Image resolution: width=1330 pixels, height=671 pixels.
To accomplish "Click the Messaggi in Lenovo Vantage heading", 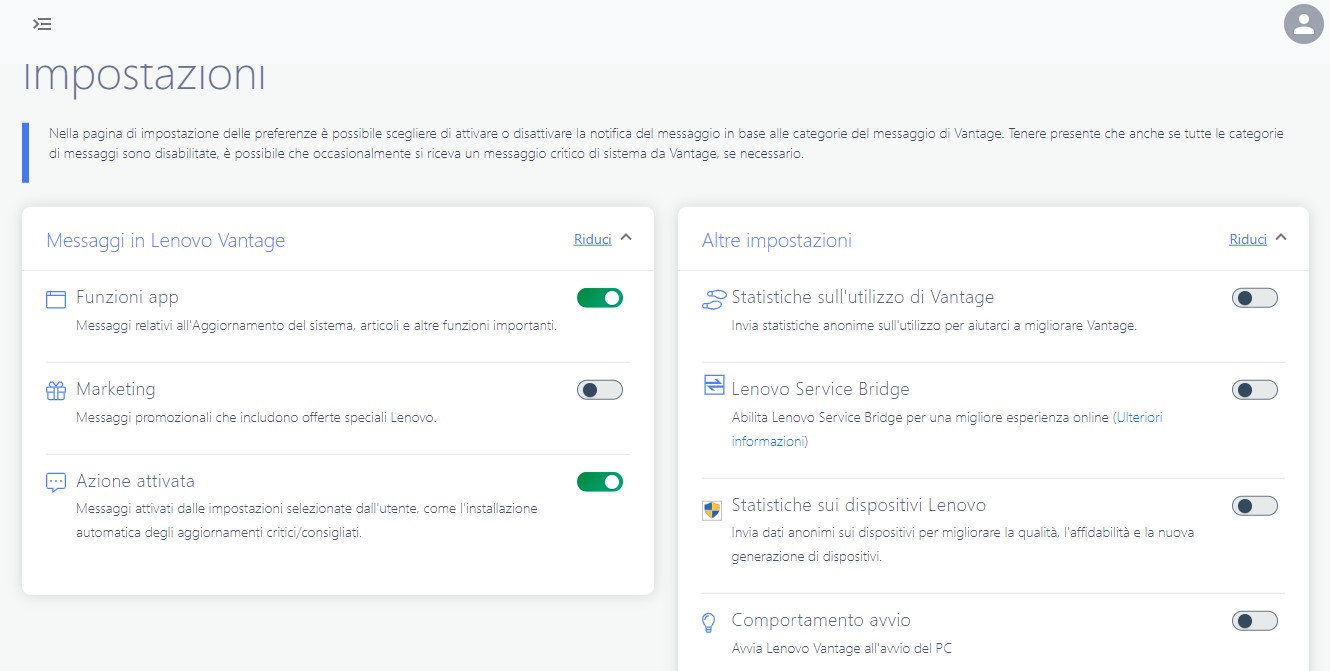I will [x=166, y=240].
